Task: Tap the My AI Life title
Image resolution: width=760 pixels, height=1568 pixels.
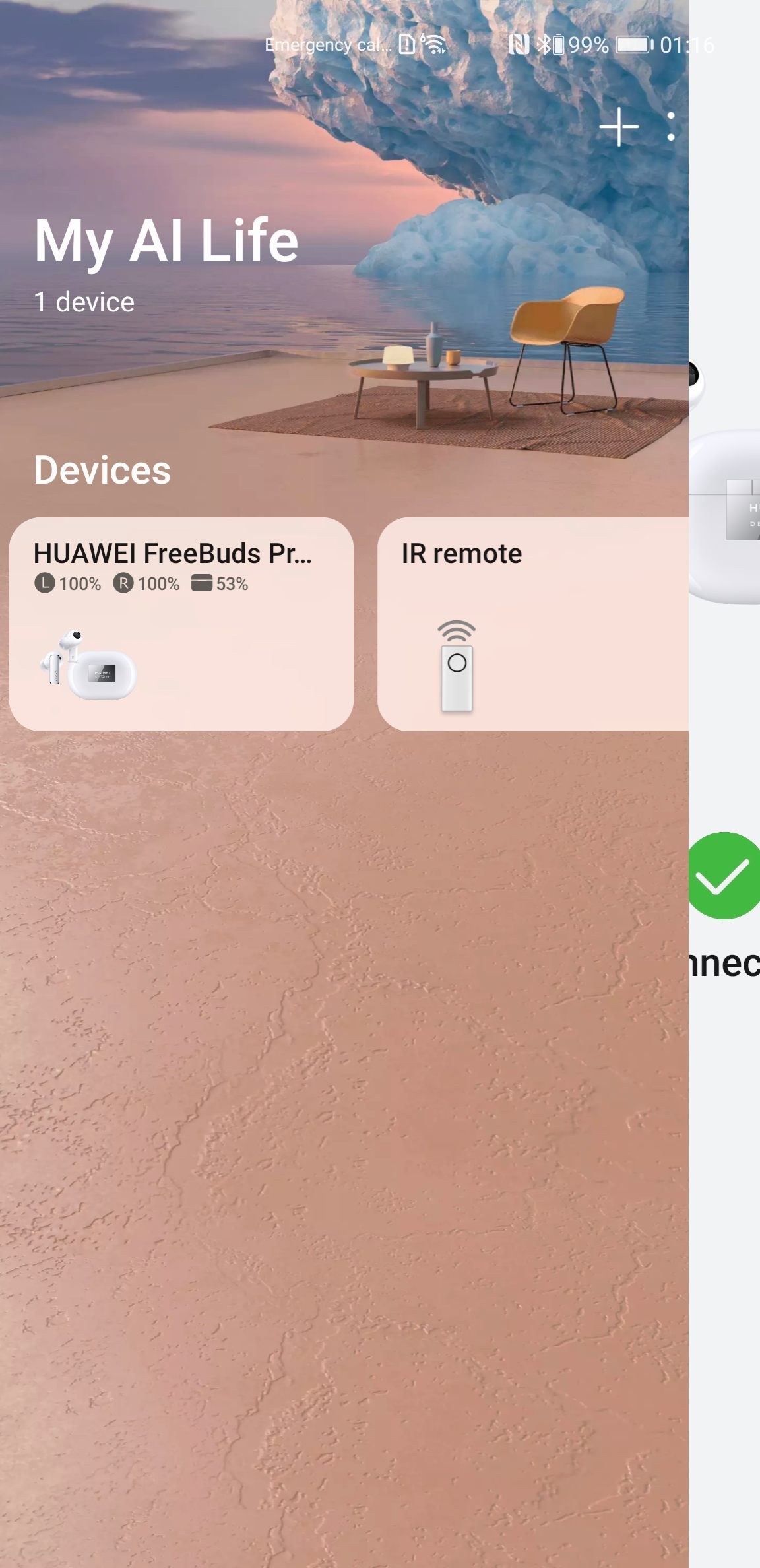Action: 166,242
